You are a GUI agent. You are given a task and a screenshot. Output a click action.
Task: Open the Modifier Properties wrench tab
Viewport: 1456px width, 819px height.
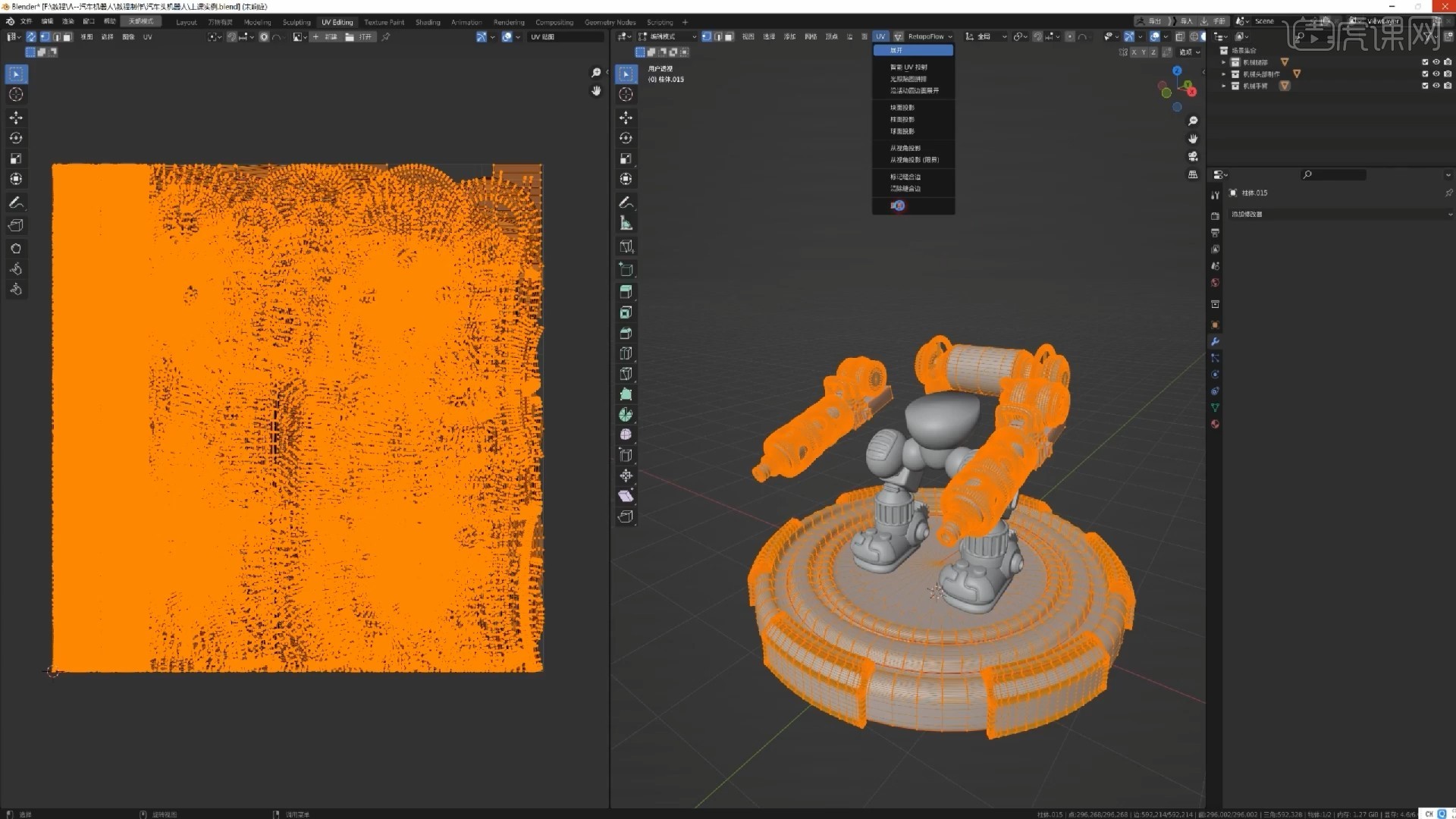point(1215,342)
